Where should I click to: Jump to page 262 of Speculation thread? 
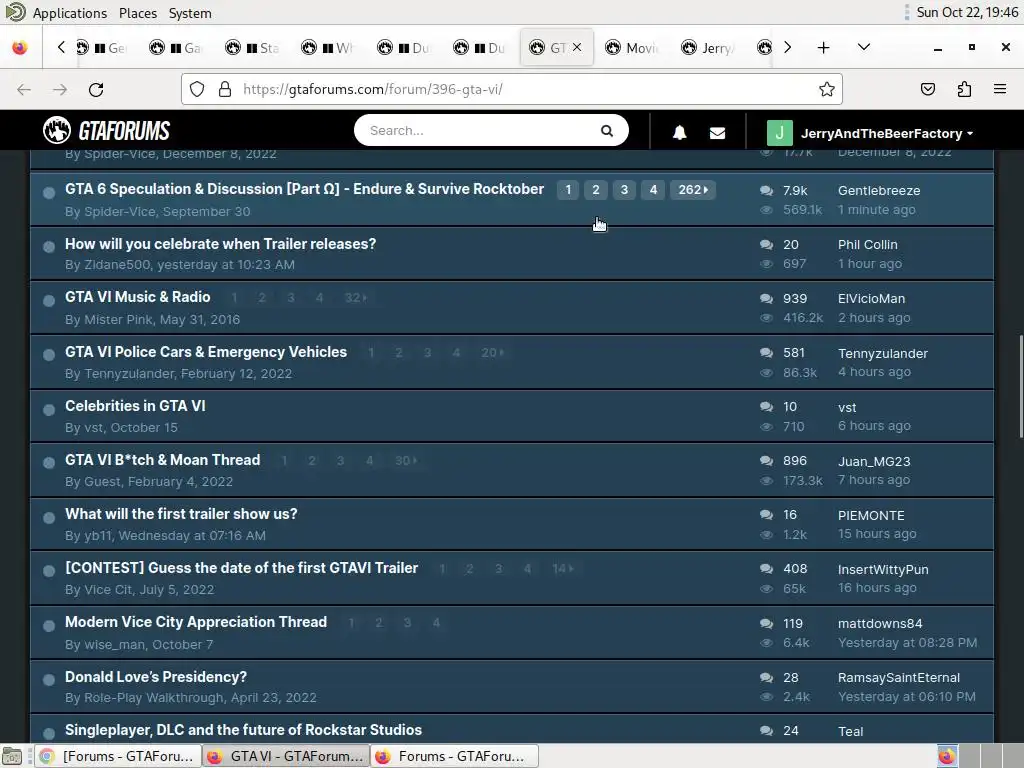(692, 189)
